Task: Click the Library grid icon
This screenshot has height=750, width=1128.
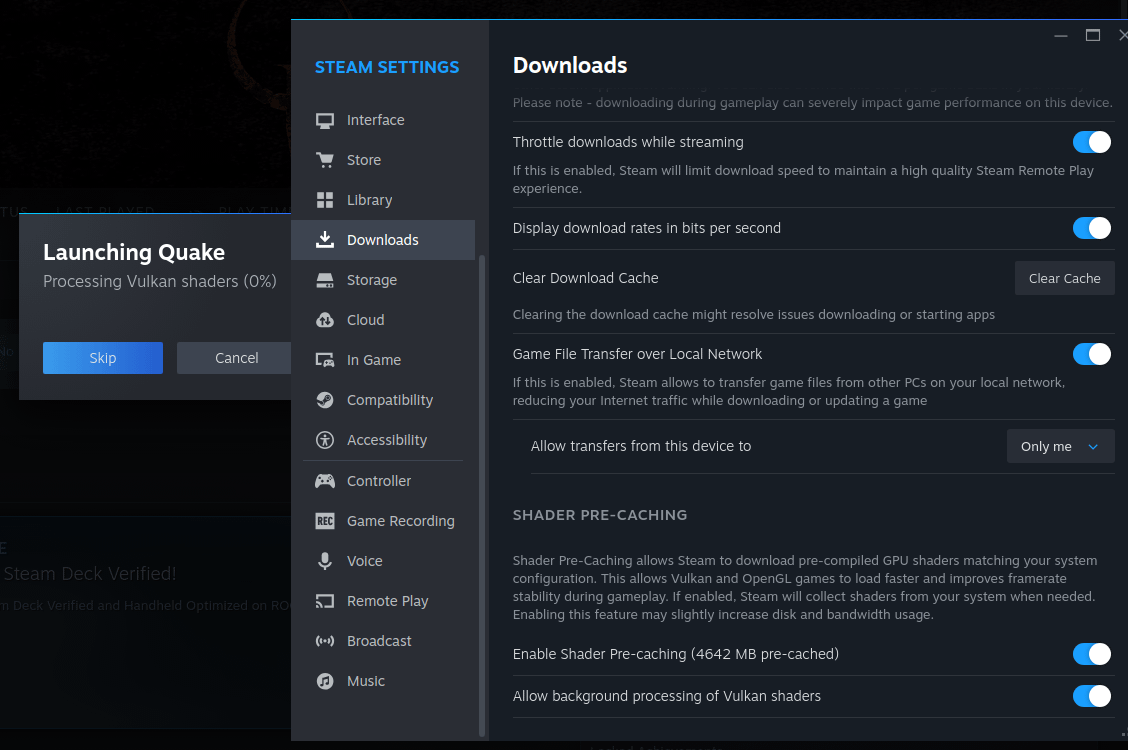Action: pos(325,200)
